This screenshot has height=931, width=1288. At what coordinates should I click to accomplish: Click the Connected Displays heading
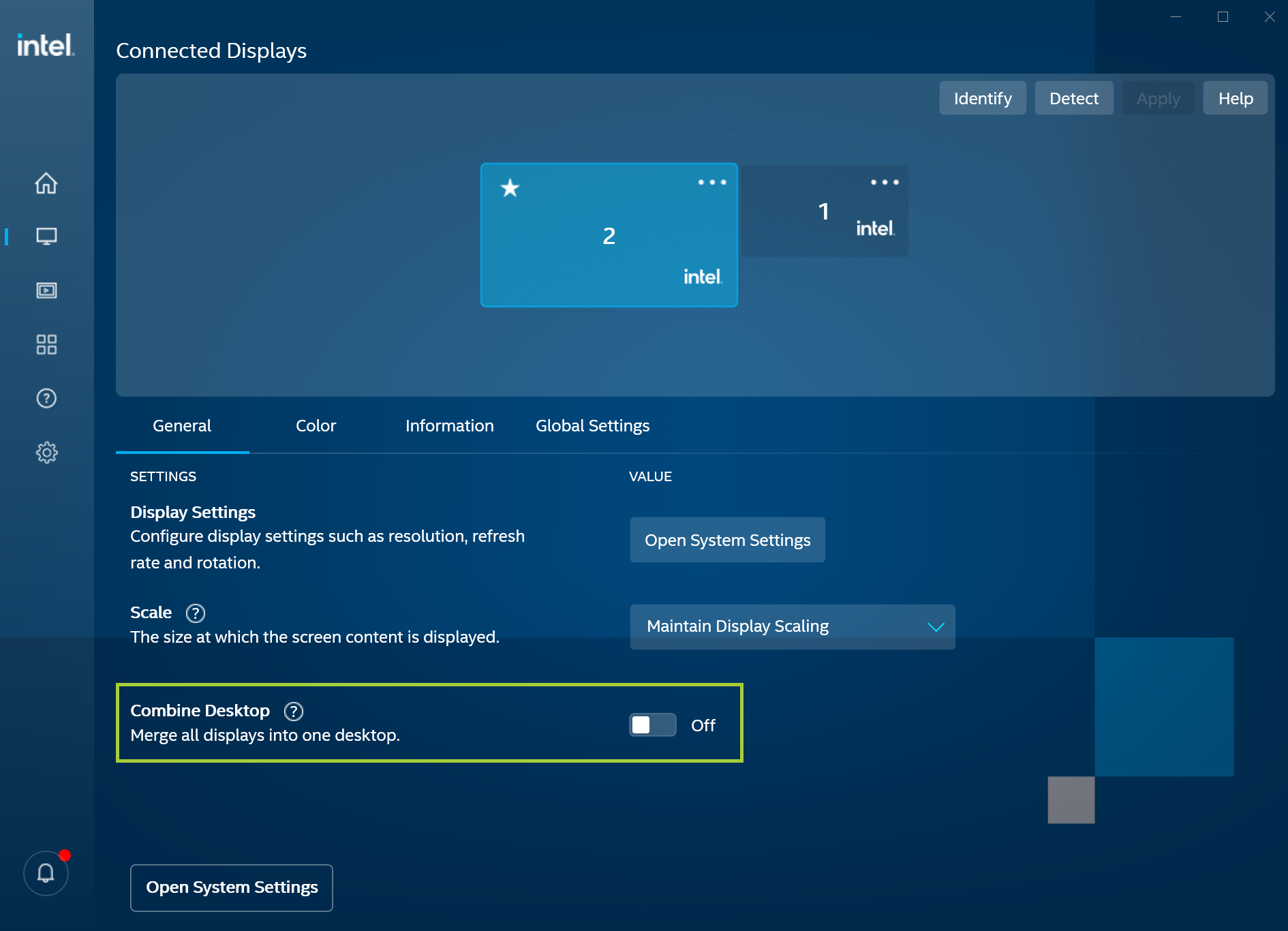pyautogui.click(x=211, y=50)
